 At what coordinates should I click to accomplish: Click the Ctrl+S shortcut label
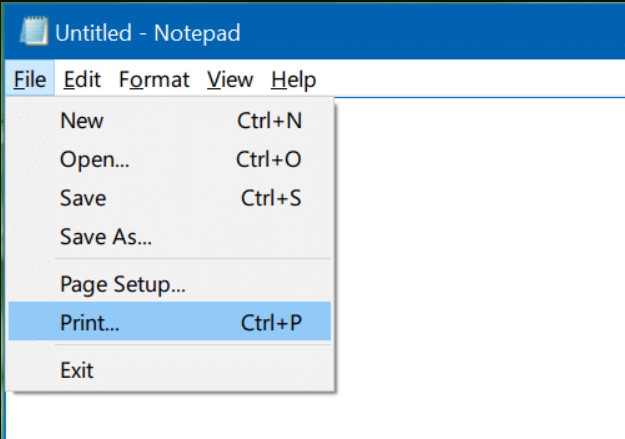click(x=271, y=198)
